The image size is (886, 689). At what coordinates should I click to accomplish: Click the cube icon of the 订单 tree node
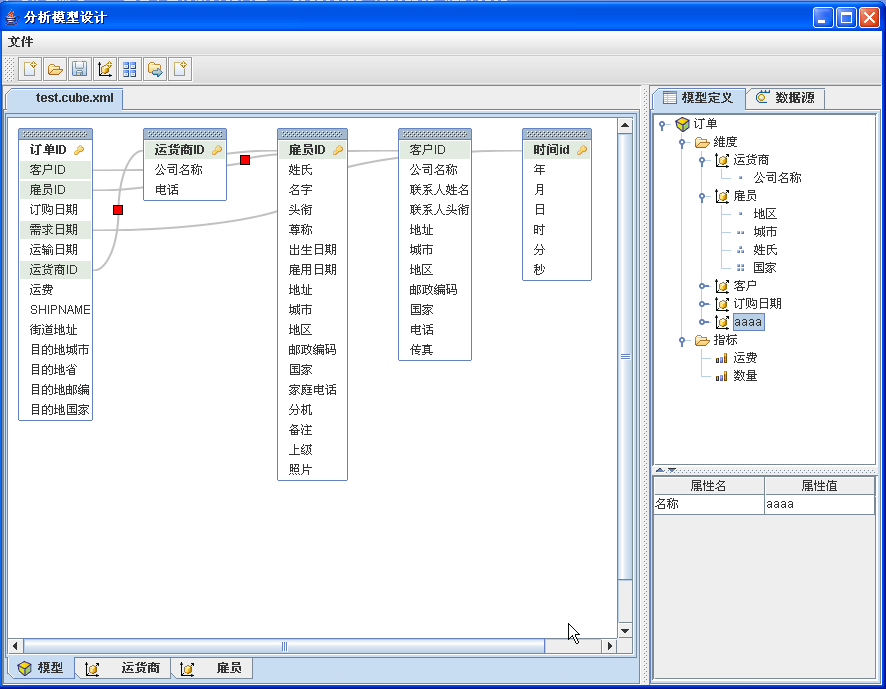click(x=683, y=124)
